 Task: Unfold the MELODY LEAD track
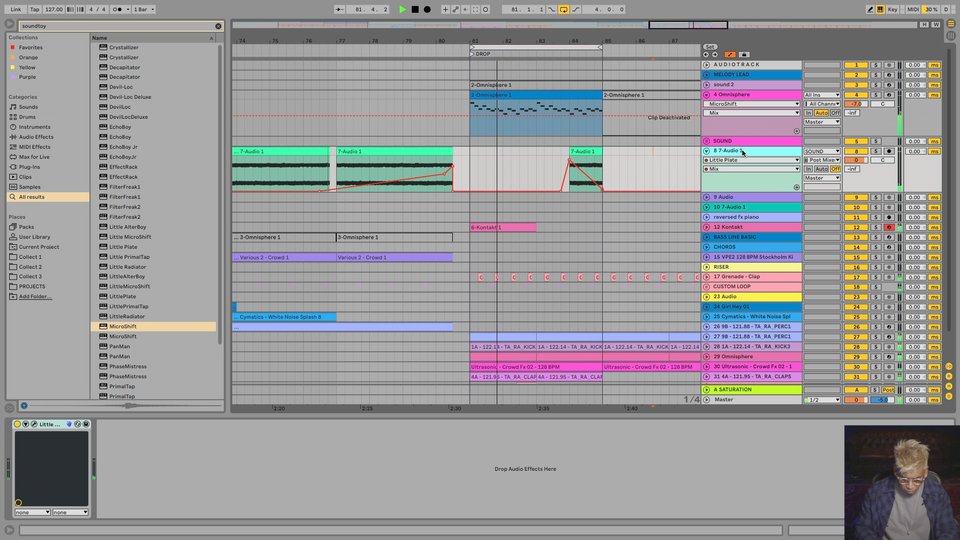(707, 75)
